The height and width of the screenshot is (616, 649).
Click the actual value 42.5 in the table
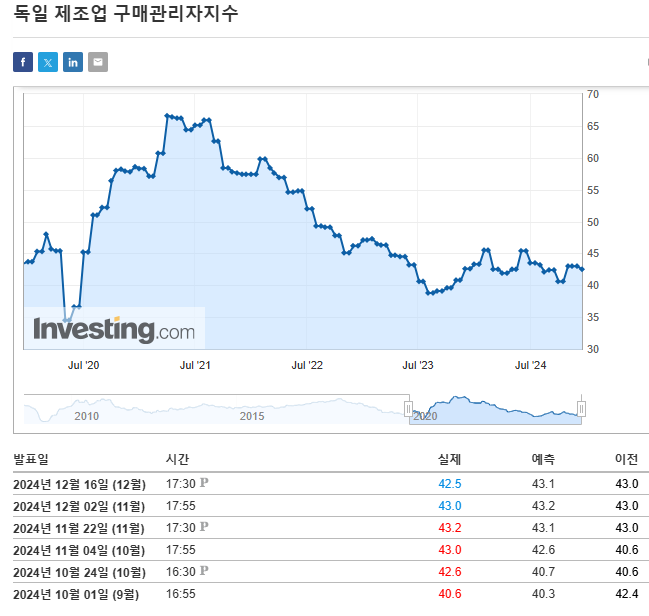point(450,484)
